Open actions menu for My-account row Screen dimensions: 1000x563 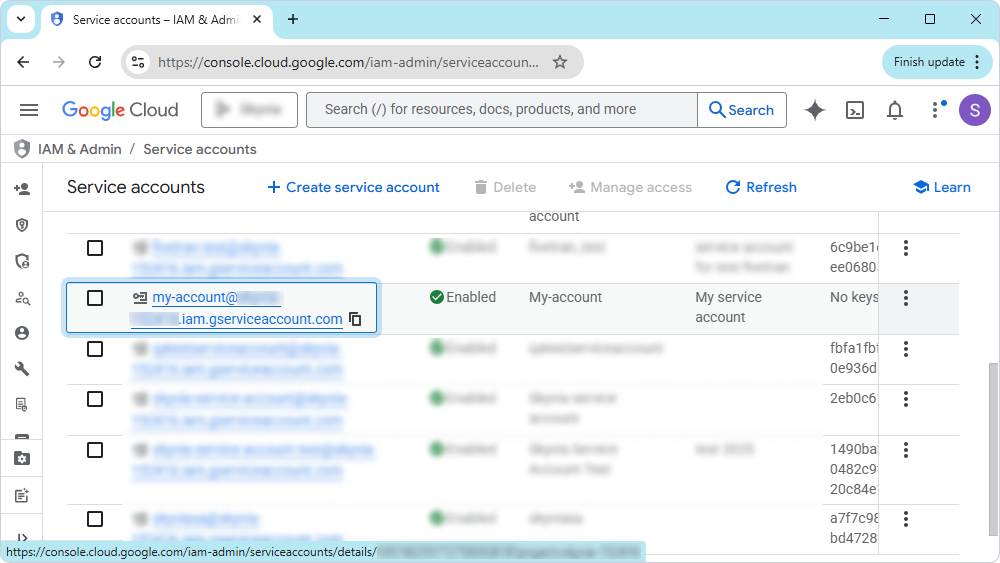(x=905, y=298)
